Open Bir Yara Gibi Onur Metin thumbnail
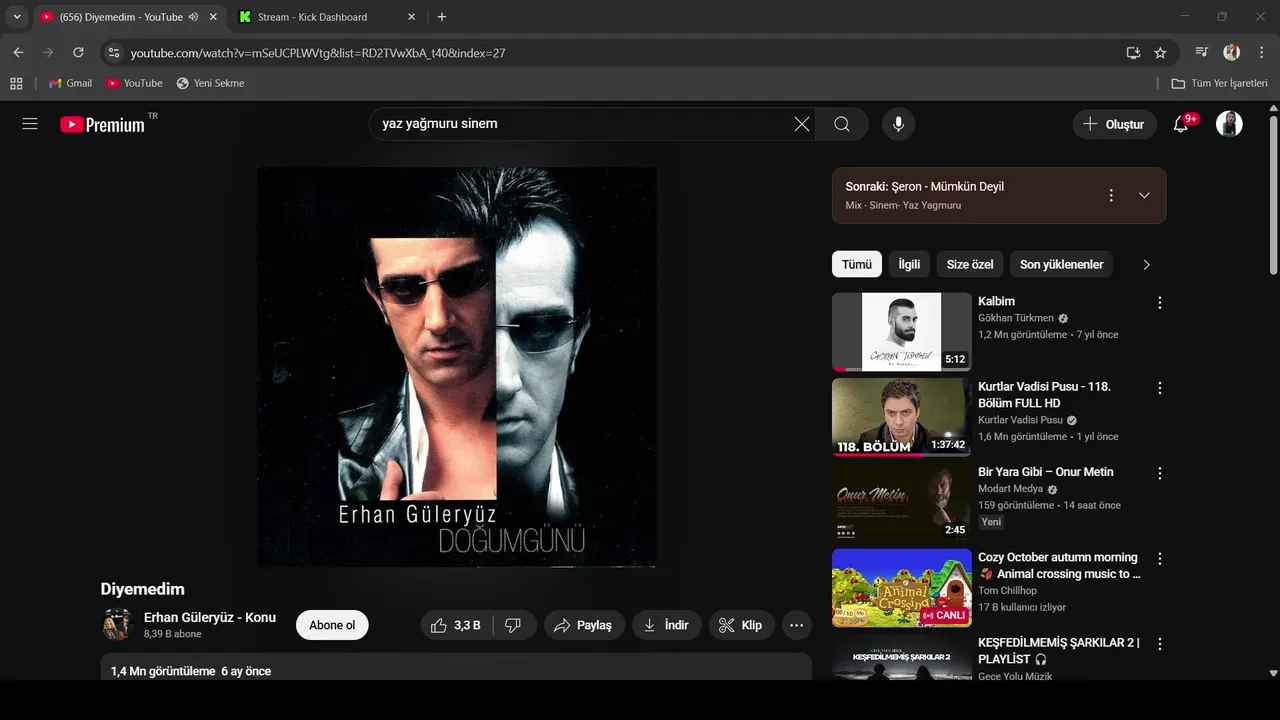The width and height of the screenshot is (1280, 720). click(902, 502)
